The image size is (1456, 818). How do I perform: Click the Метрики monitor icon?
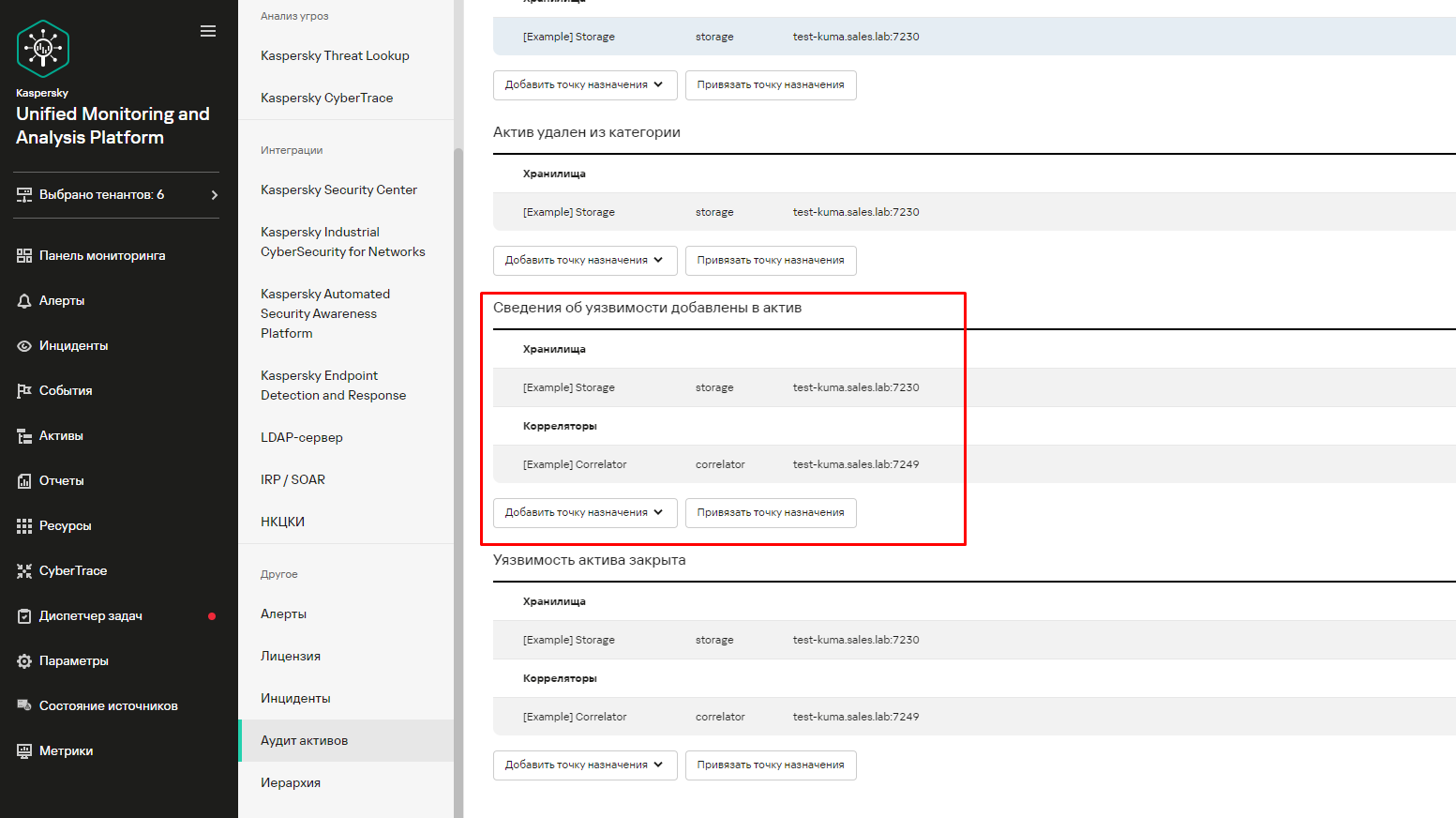tap(24, 750)
